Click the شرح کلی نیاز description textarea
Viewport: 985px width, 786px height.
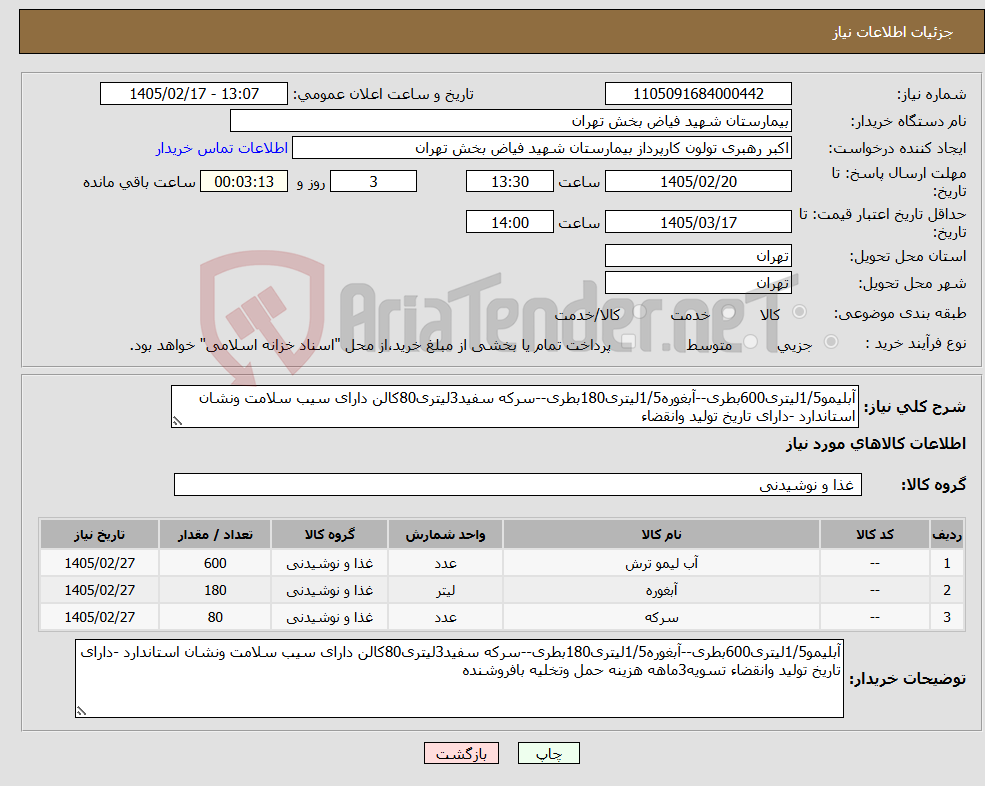tap(514, 407)
